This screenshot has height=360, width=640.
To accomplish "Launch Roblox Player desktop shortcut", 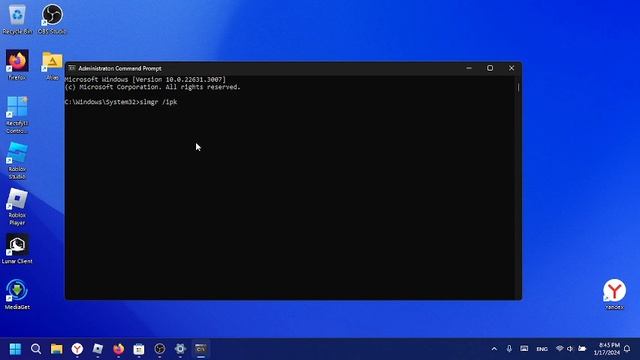I will (x=17, y=207).
